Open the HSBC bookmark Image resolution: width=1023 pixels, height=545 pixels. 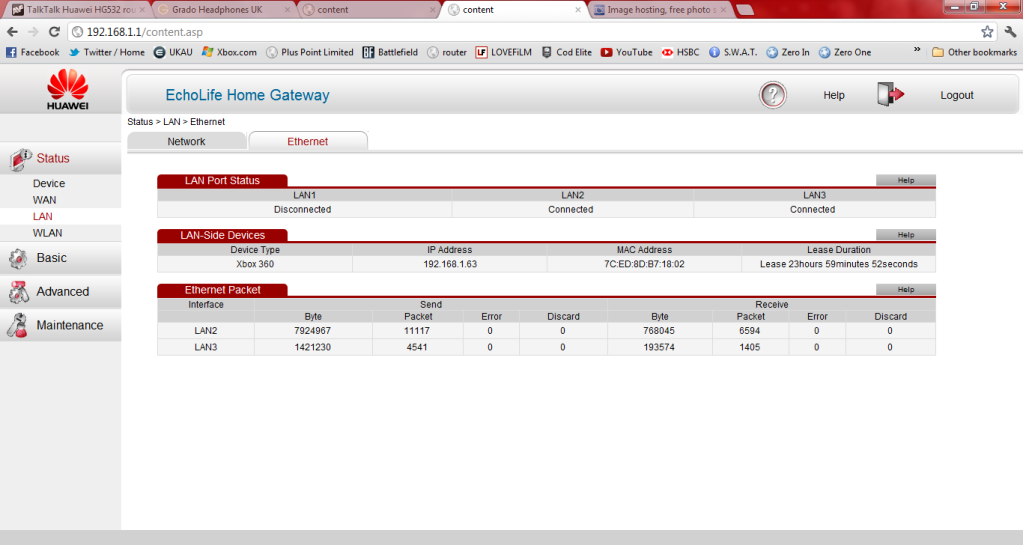tap(680, 52)
